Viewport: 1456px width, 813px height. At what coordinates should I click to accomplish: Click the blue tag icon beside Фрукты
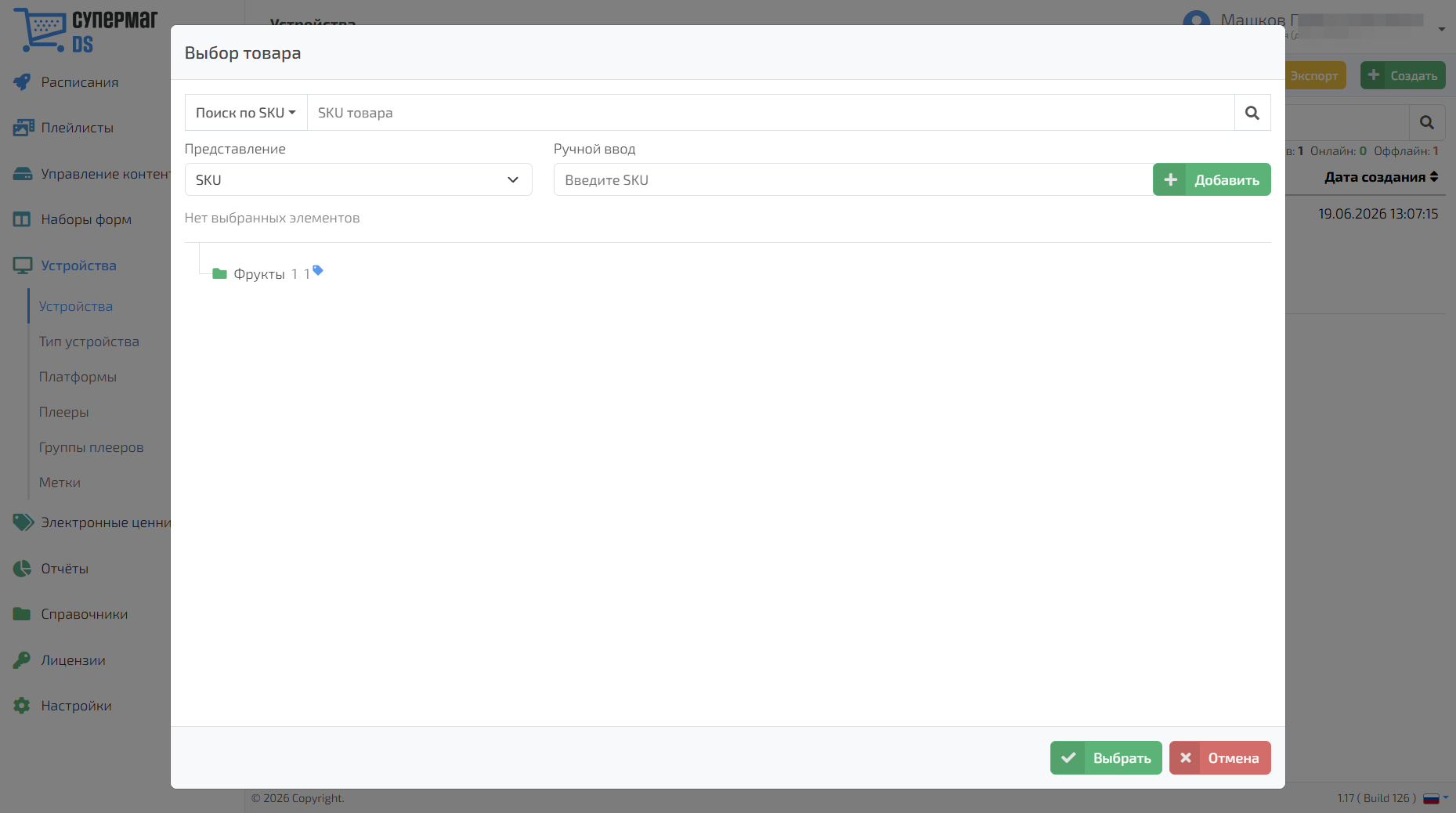(x=318, y=270)
